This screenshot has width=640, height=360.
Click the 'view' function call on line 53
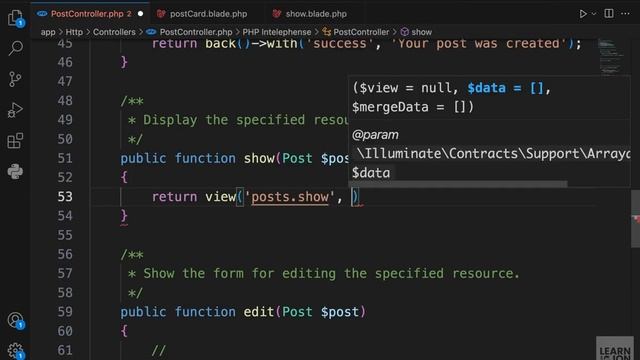click(220, 197)
